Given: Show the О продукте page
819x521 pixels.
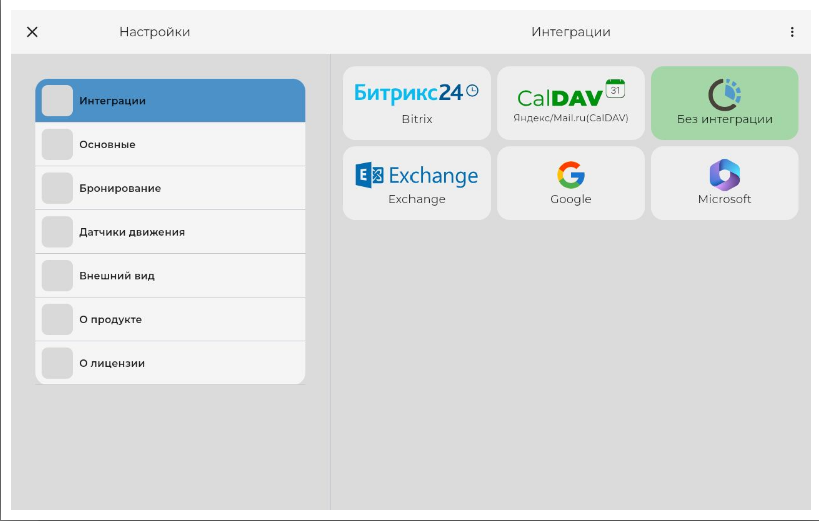Looking at the screenshot, I should coord(170,319).
